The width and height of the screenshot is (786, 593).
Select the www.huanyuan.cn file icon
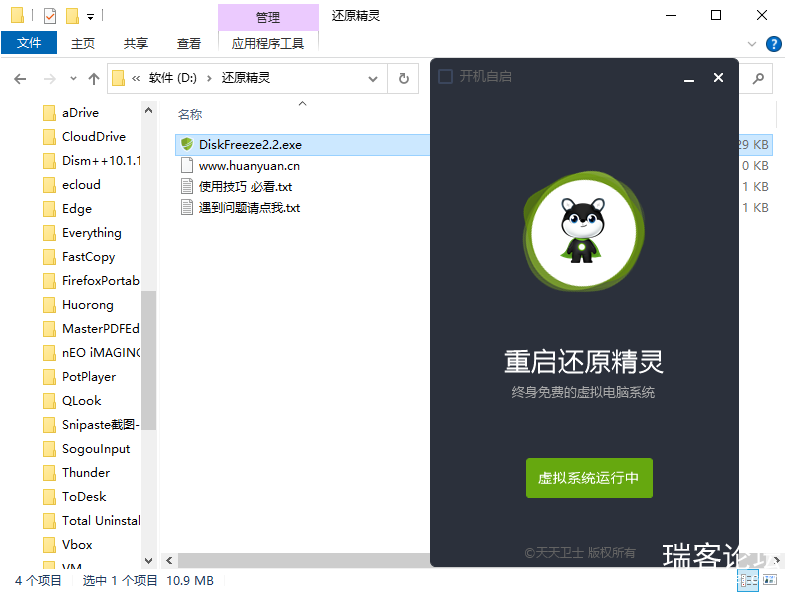coord(187,165)
